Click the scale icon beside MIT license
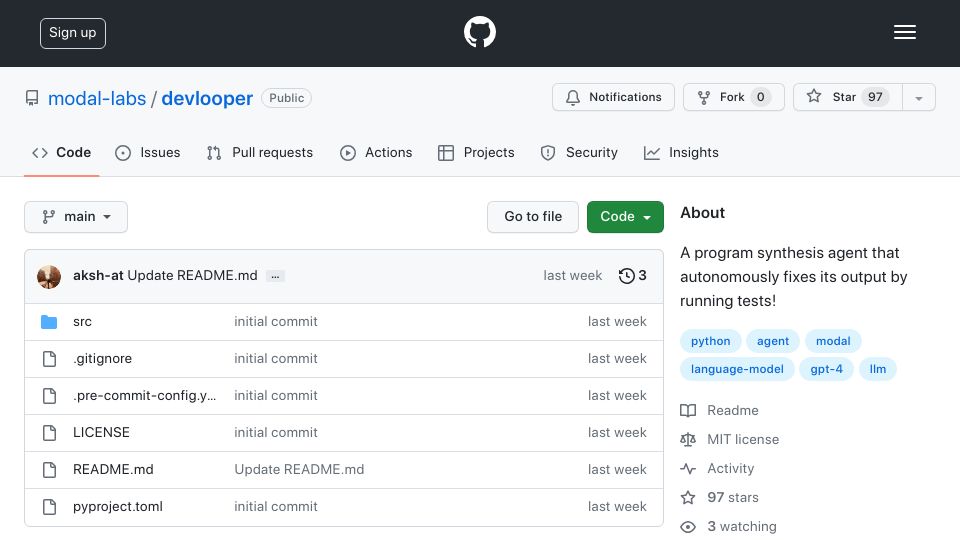This screenshot has height=540, width=960. click(688, 440)
